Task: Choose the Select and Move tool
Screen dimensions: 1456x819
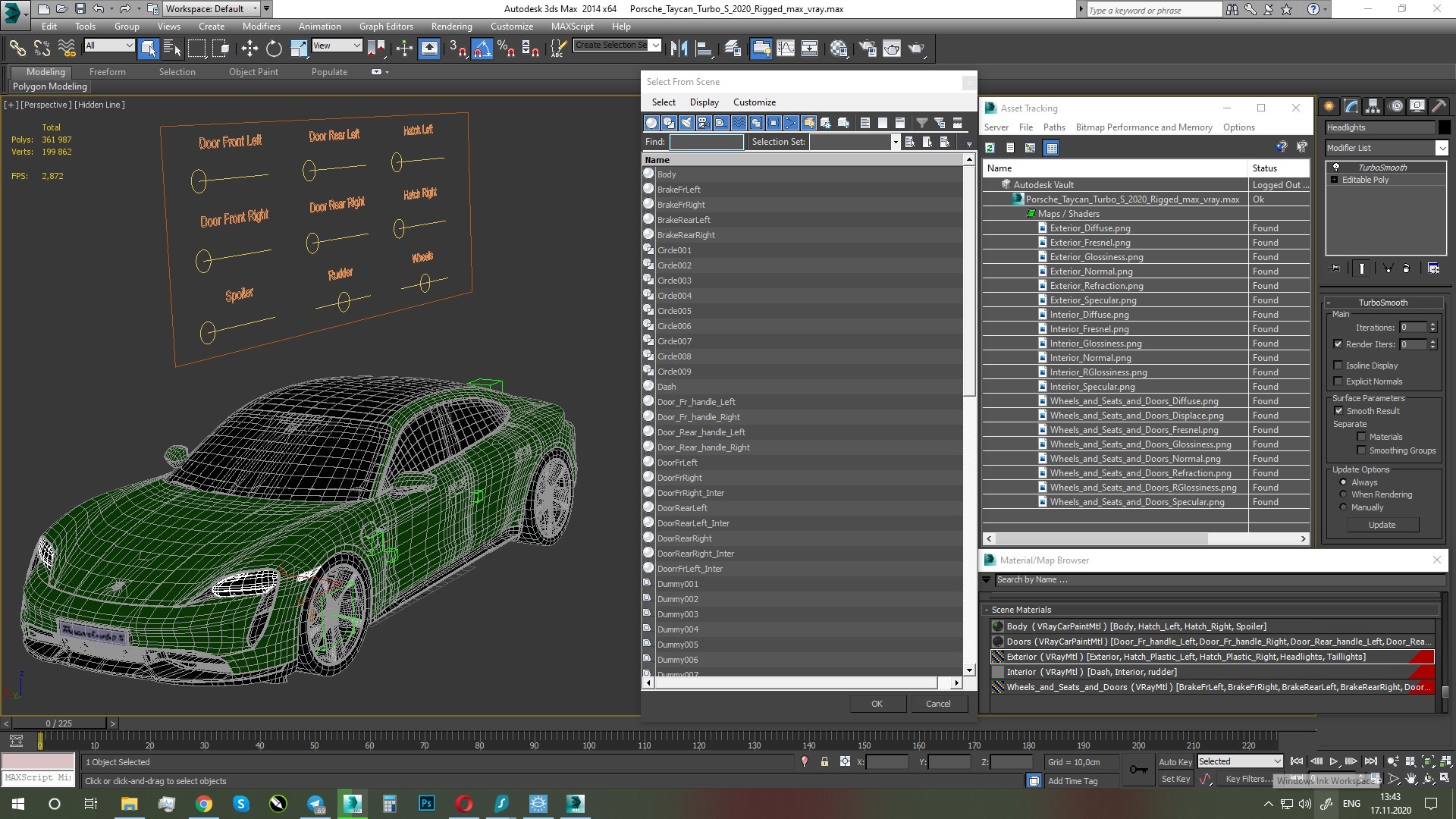Action: click(x=249, y=49)
